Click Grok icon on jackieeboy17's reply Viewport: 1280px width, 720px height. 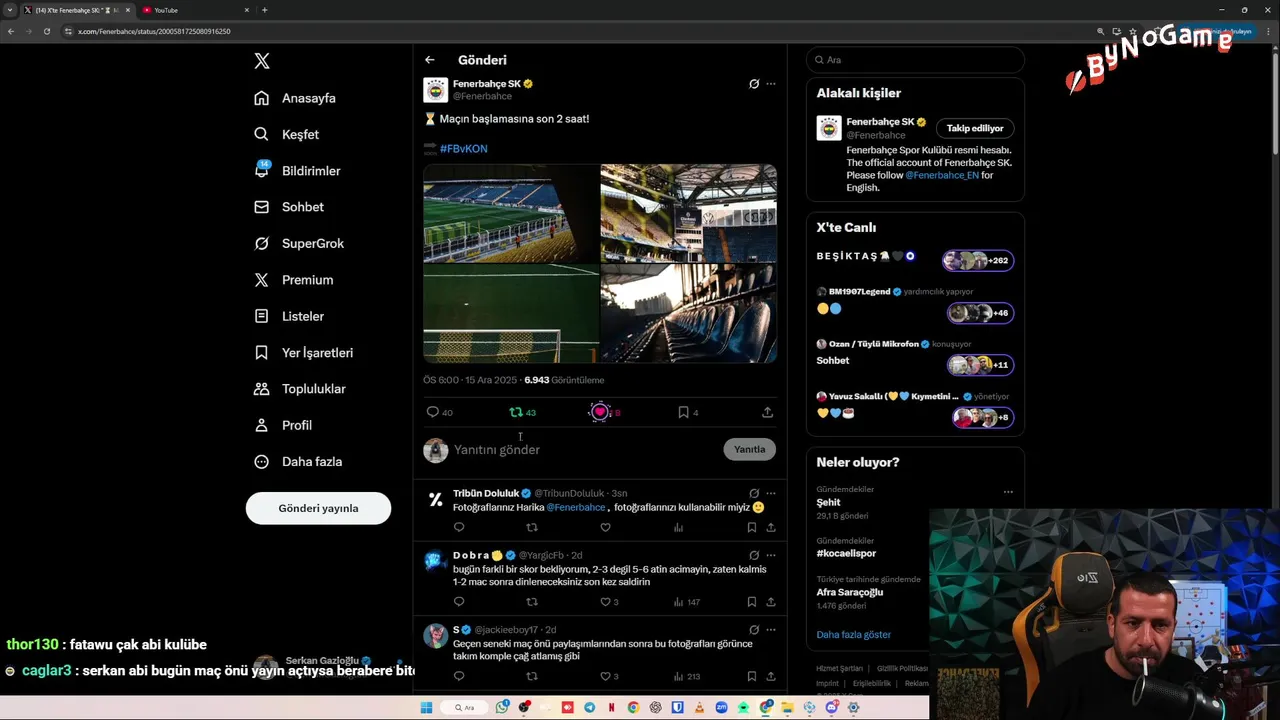coord(754,630)
